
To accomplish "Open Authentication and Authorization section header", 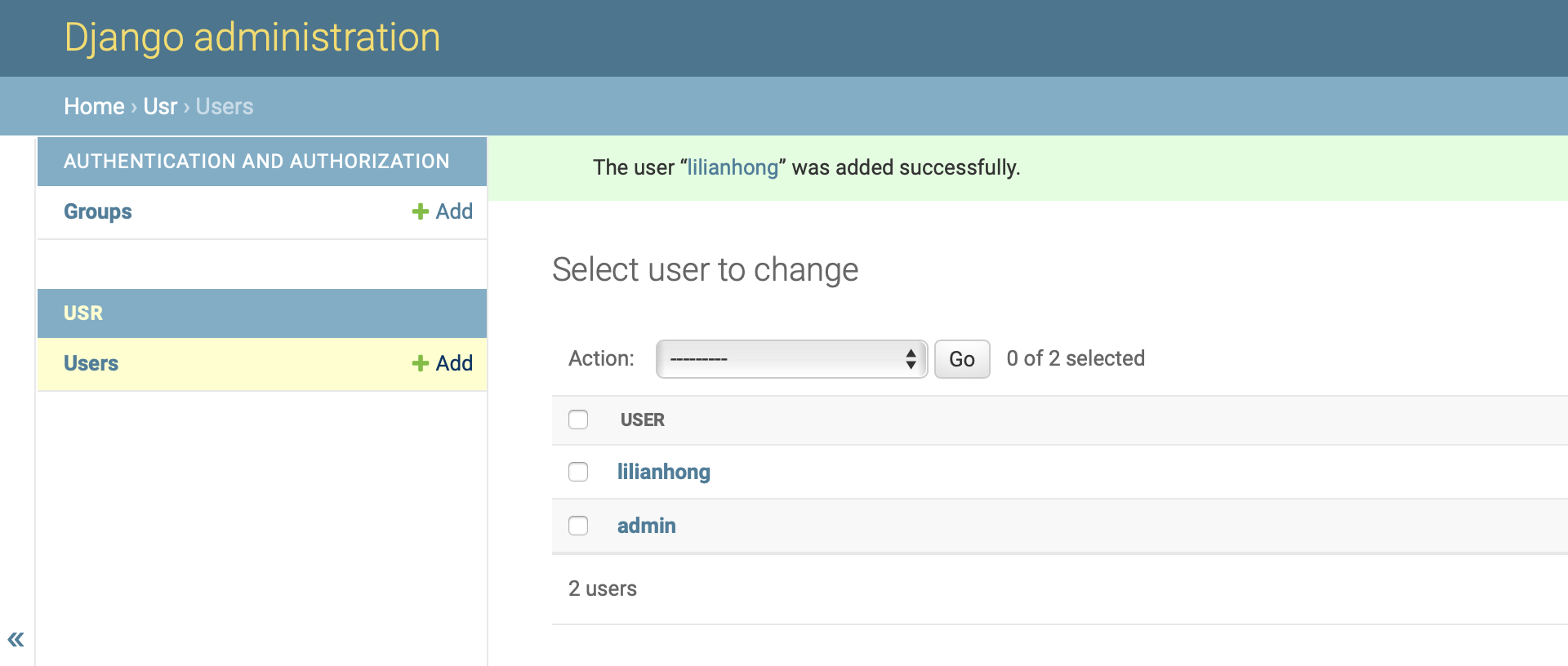I will pyautogui.click(x=256, y=161).
